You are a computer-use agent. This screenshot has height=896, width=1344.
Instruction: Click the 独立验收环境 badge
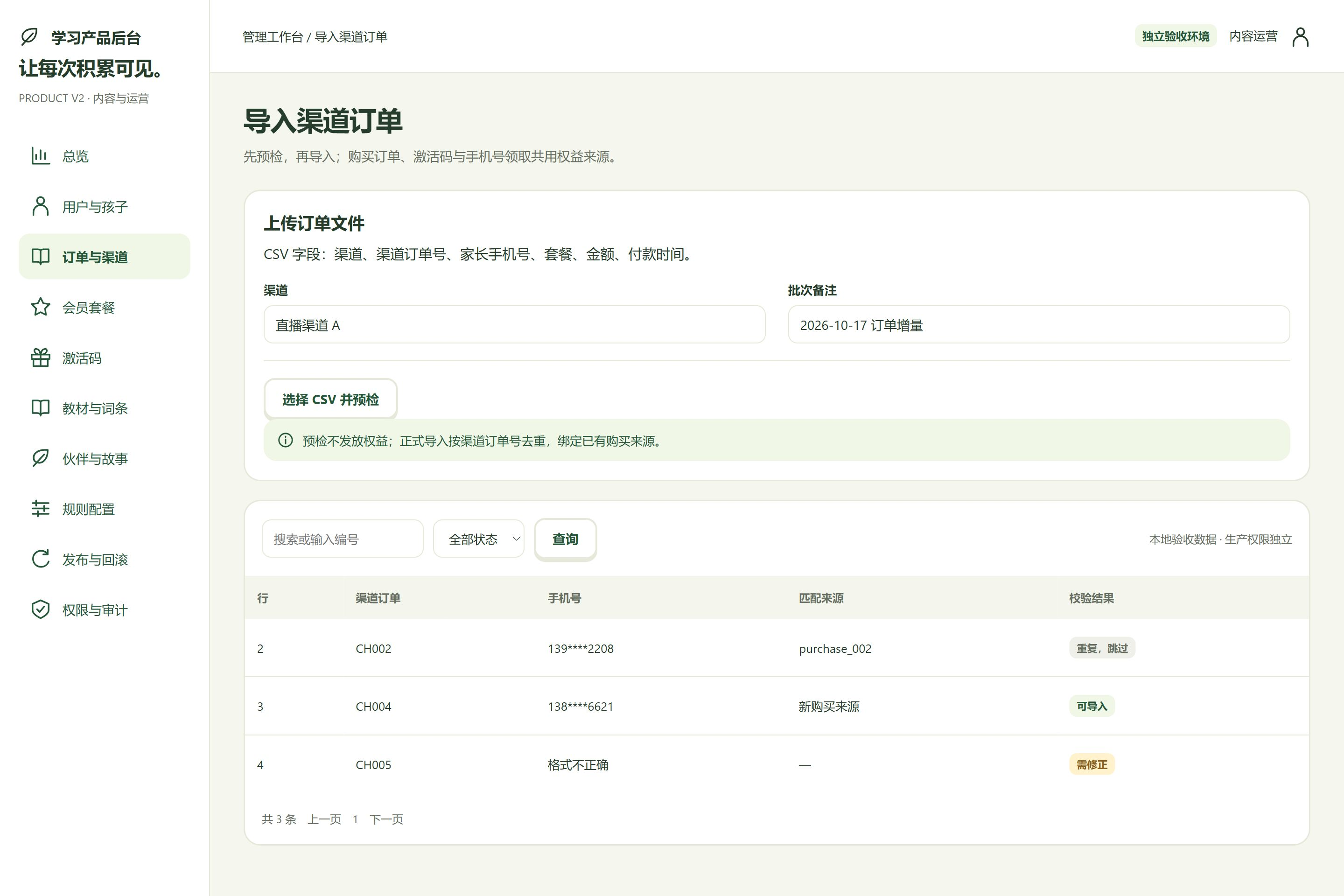tap(1176, 36)
